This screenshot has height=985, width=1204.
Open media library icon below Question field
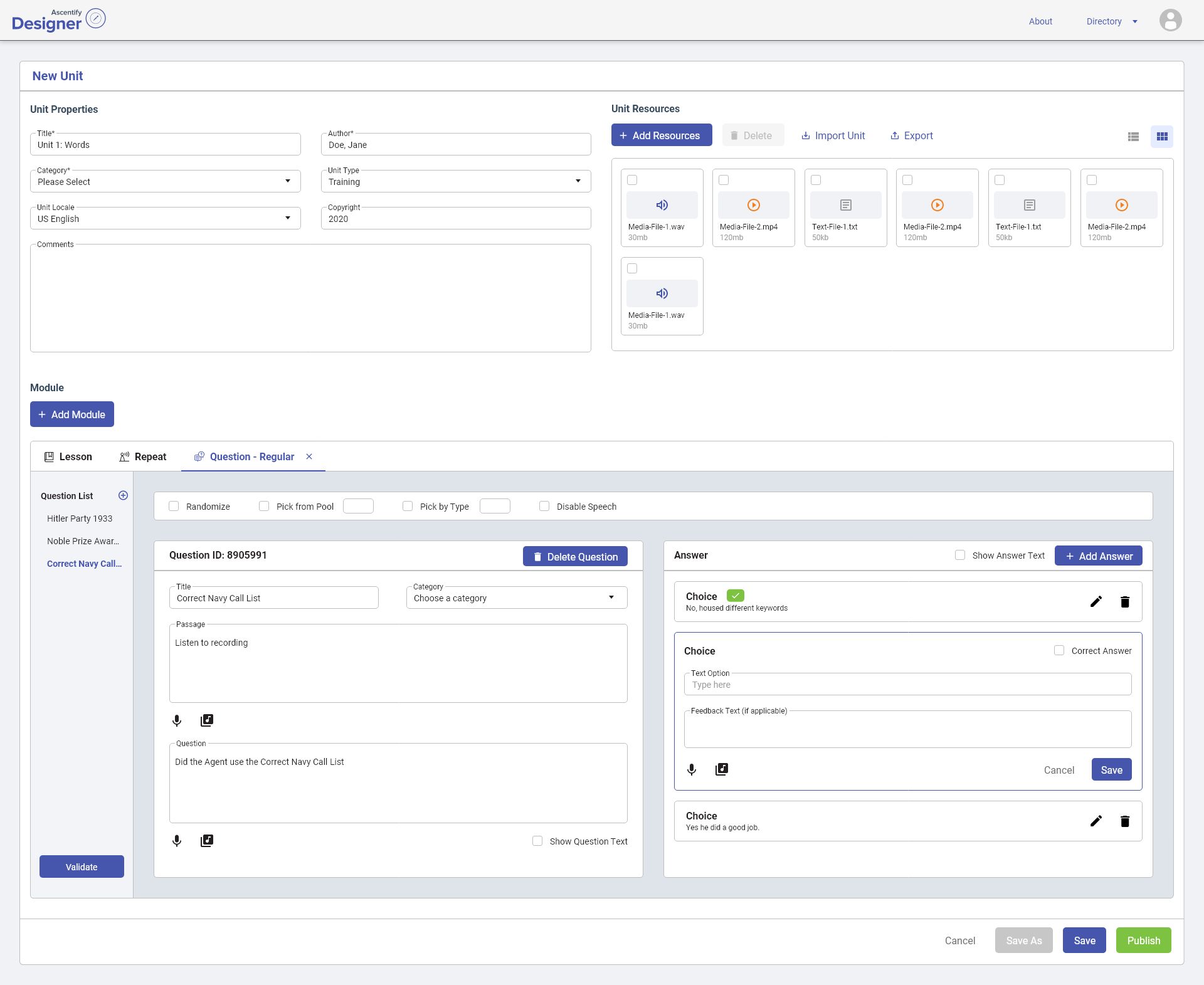coord(207,841)
